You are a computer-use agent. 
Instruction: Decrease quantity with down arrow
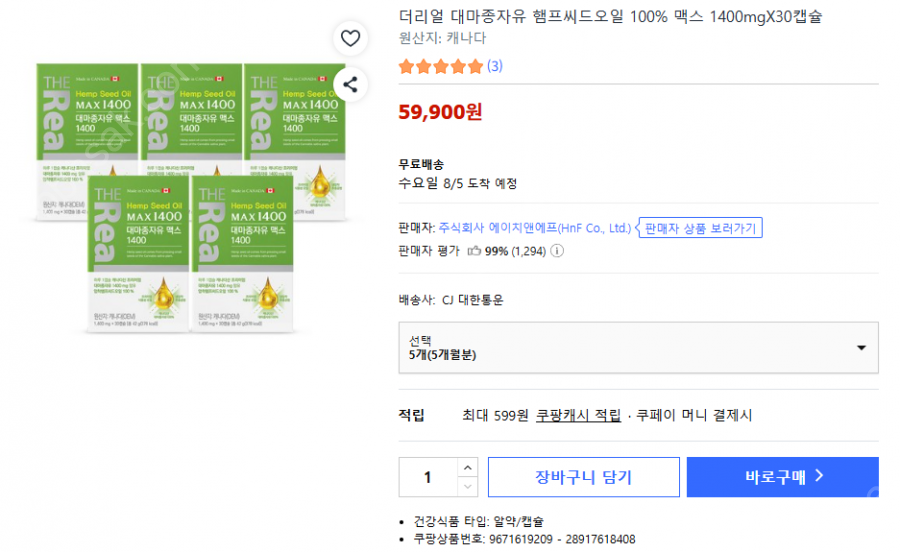pyautogui.click(x=468, y=487)
